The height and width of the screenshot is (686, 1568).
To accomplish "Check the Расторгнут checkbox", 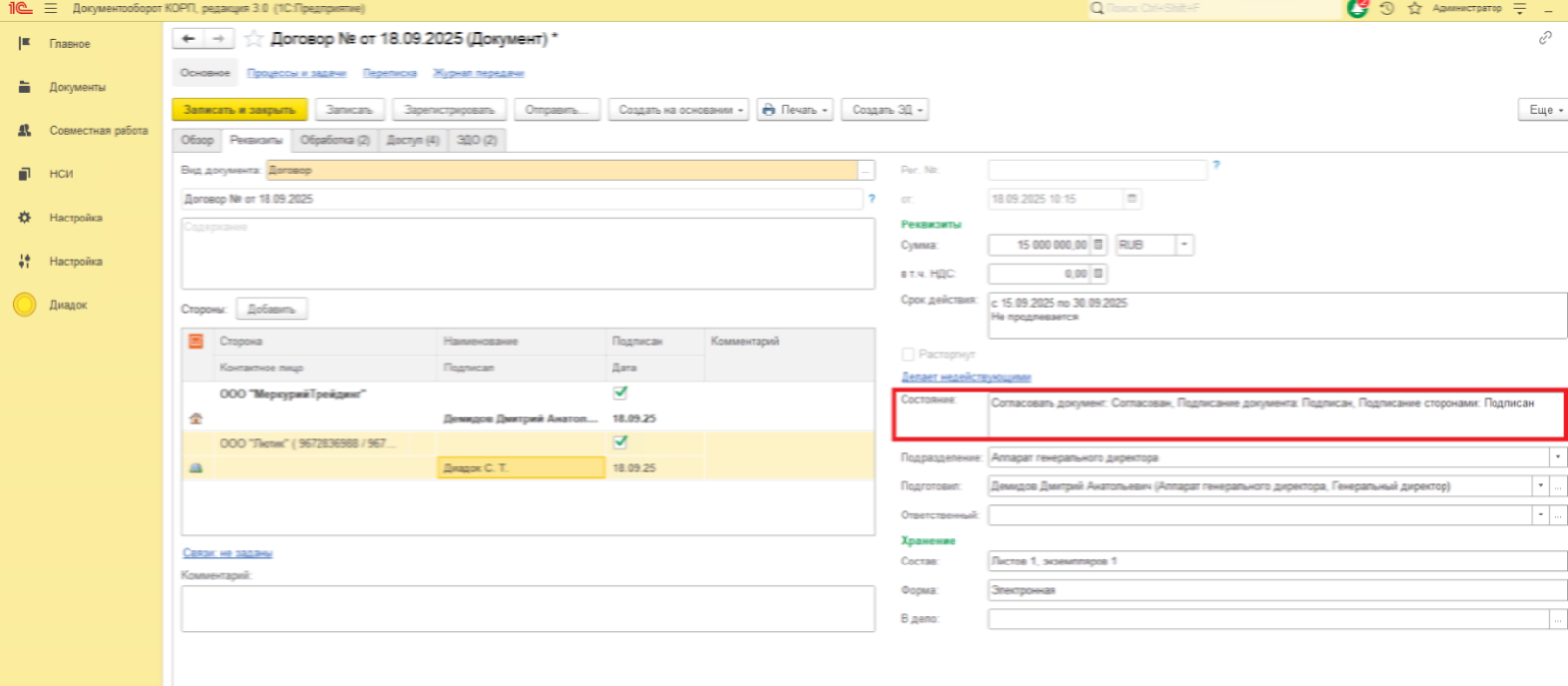I will pyautogui.click(x=907, y=354).
